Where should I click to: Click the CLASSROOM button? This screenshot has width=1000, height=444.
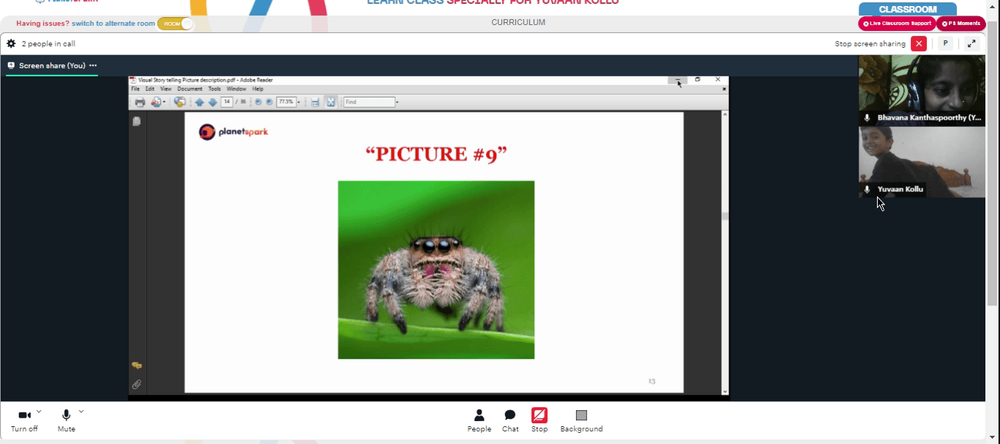click(908, 9)
